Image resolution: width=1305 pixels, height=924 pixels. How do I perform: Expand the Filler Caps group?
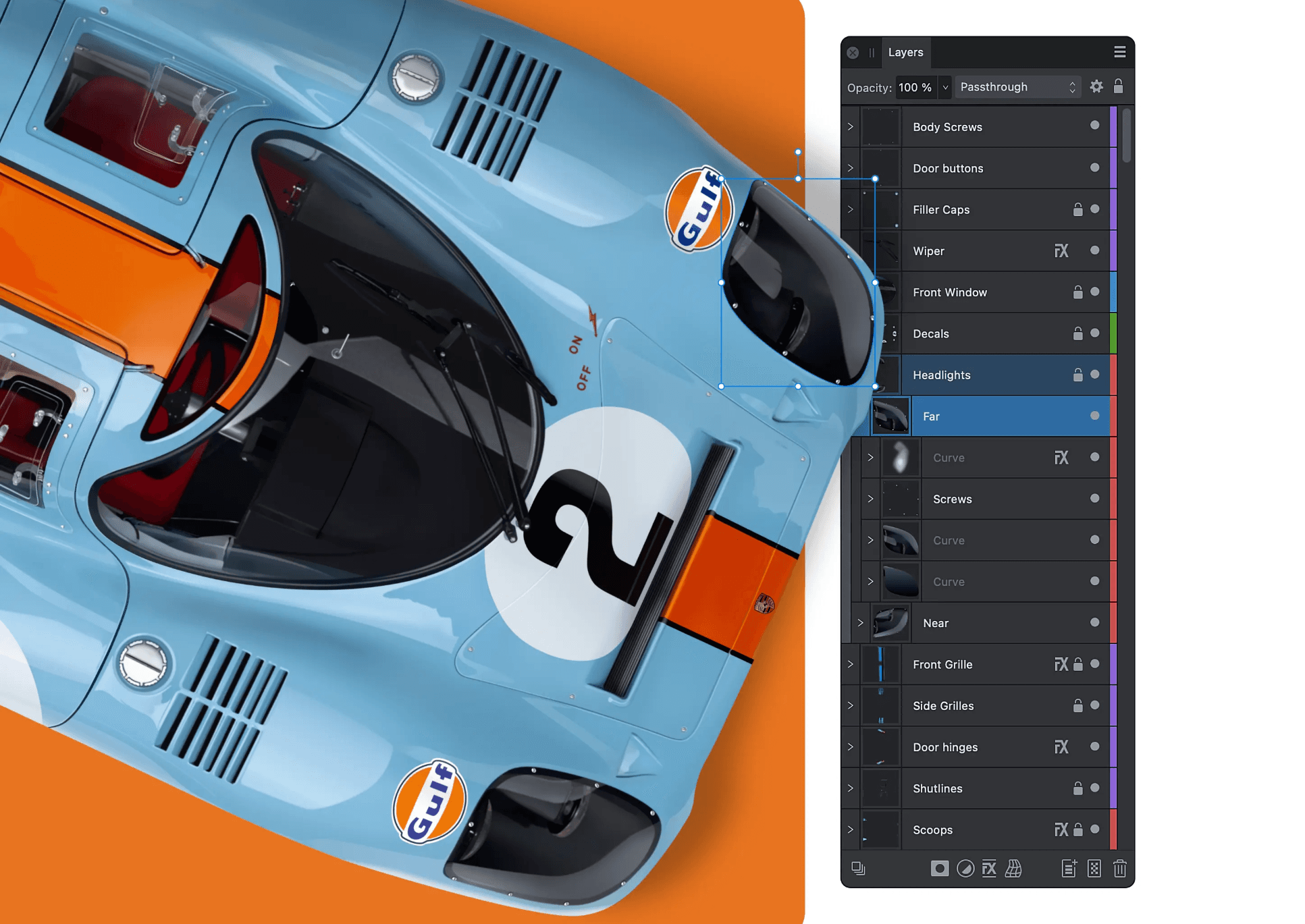851,209
